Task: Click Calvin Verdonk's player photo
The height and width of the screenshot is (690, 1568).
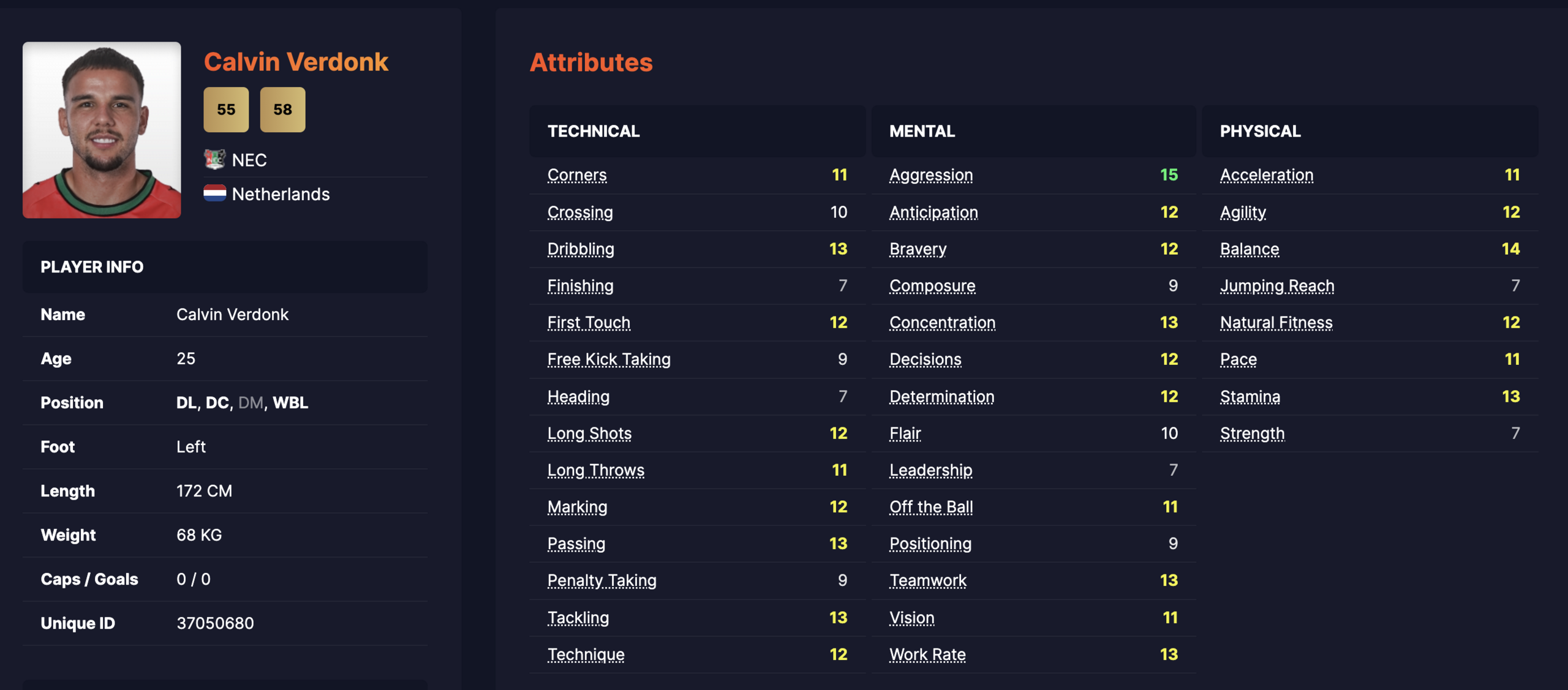Action: tap(102, 130)
